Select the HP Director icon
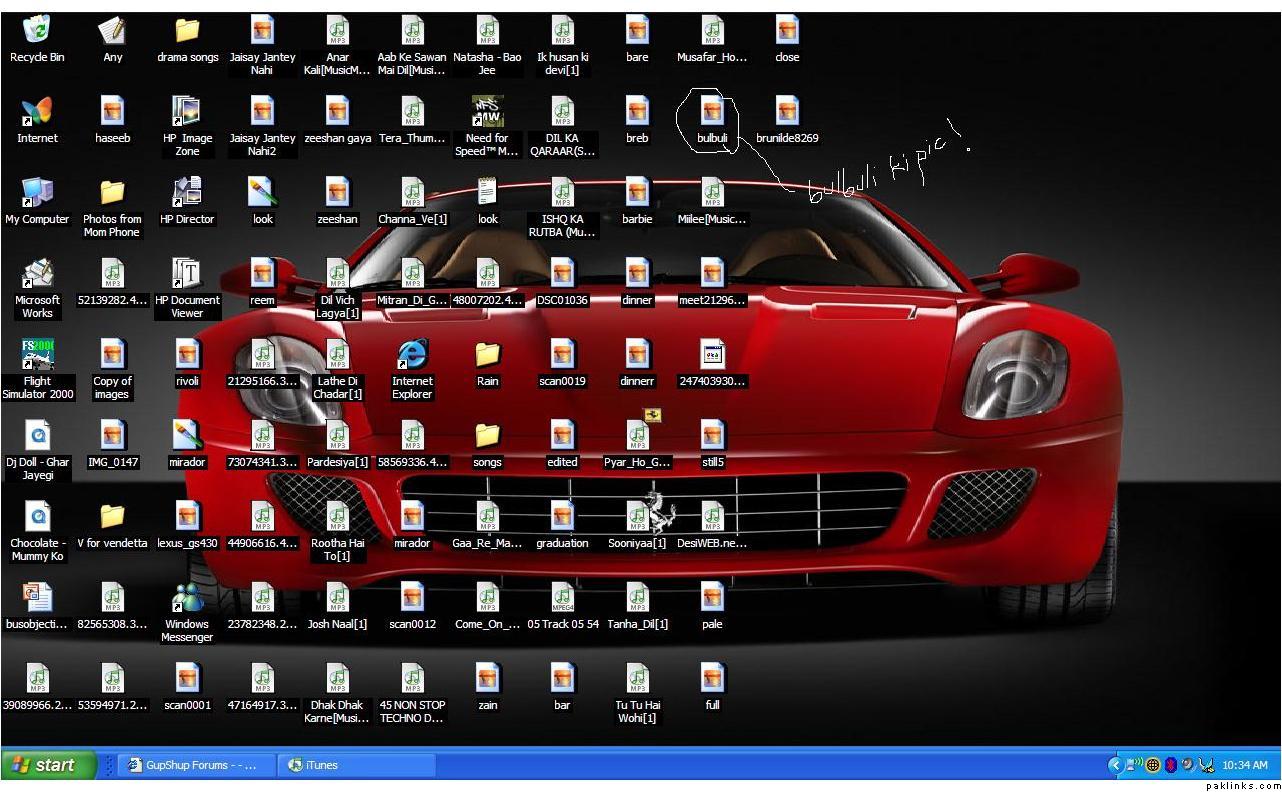 coord(187,193)
